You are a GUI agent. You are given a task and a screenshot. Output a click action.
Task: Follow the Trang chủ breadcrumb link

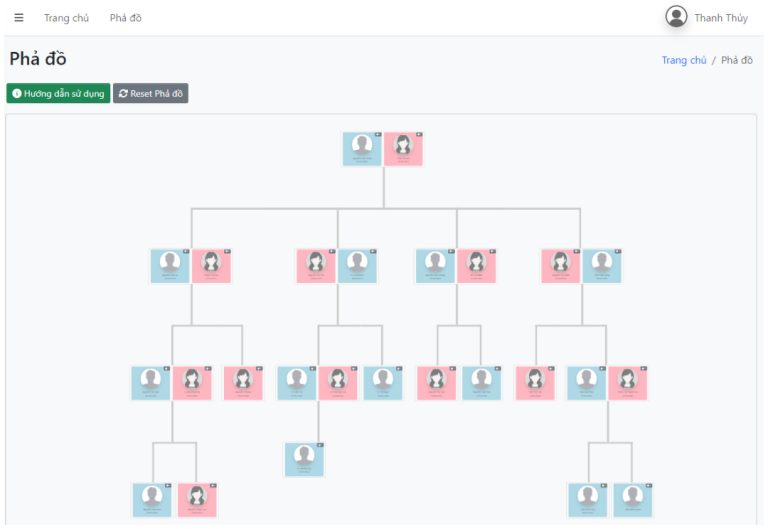coord(684,60)
